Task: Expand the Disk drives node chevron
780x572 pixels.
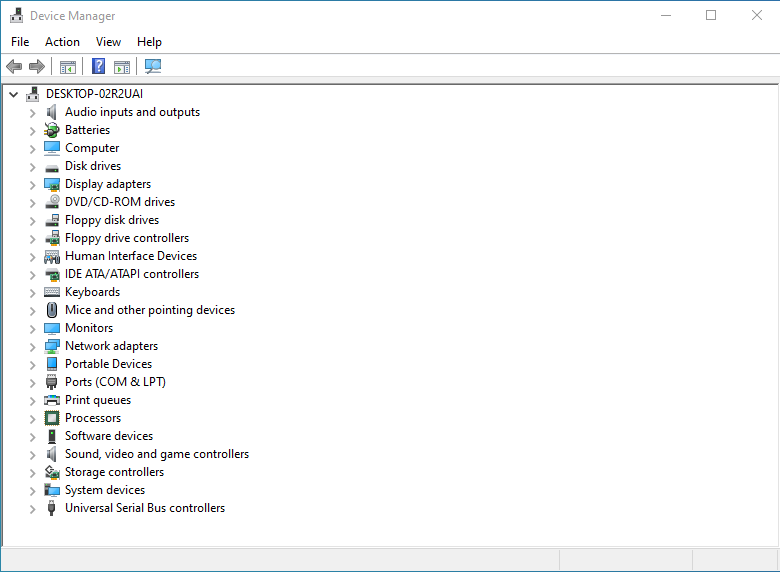Action: tap(32, 167)
